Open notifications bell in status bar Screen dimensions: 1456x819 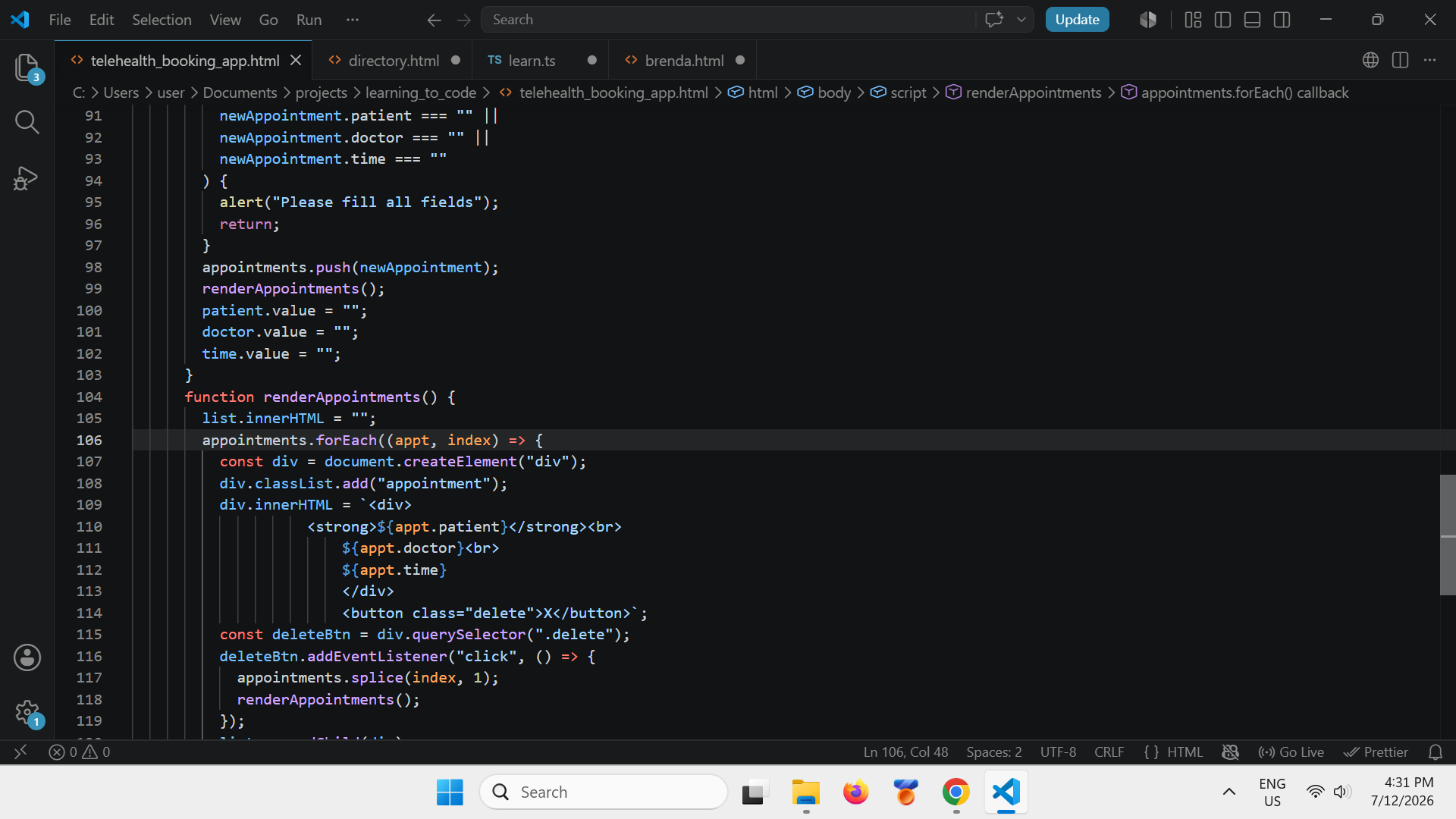pos(1436,752)
